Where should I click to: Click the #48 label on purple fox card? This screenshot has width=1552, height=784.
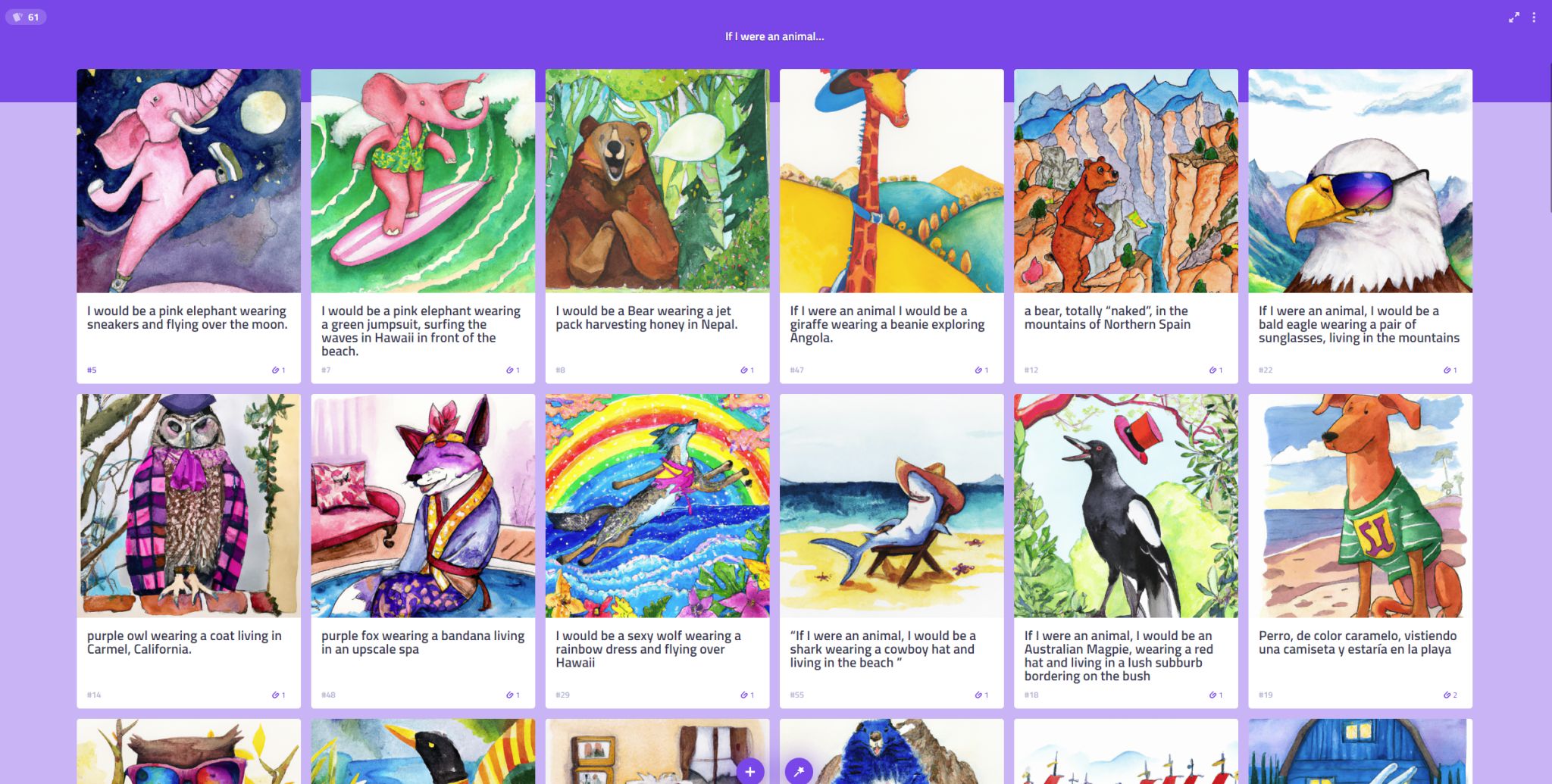tap(328, 695)
